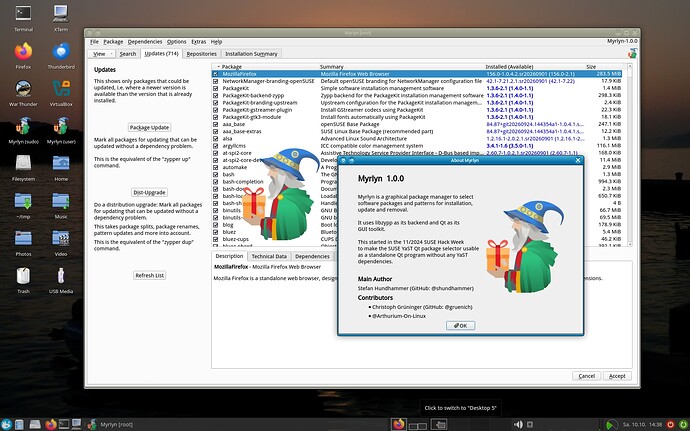Switch to the Installation Summary tab
The height and width of the screenshot is (431, 690).
(x=251, y=54)
